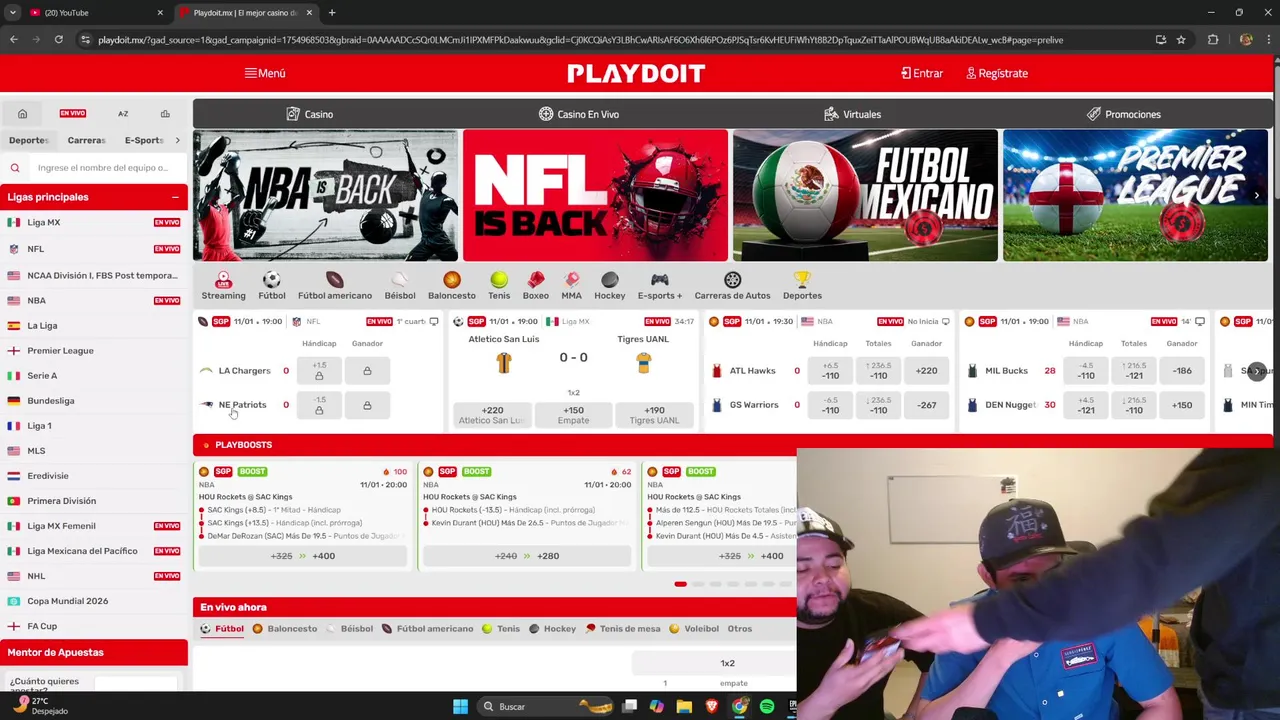Open File Explorer from the taskbar
This screenshot has width=1280, height=720.
pos(684,707)
